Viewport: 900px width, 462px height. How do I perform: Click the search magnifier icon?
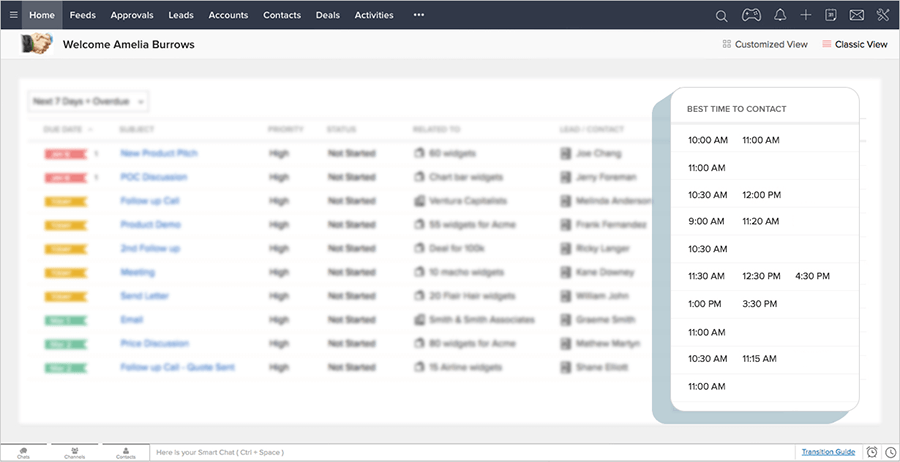pyautogui.click(x=721, y=16)
